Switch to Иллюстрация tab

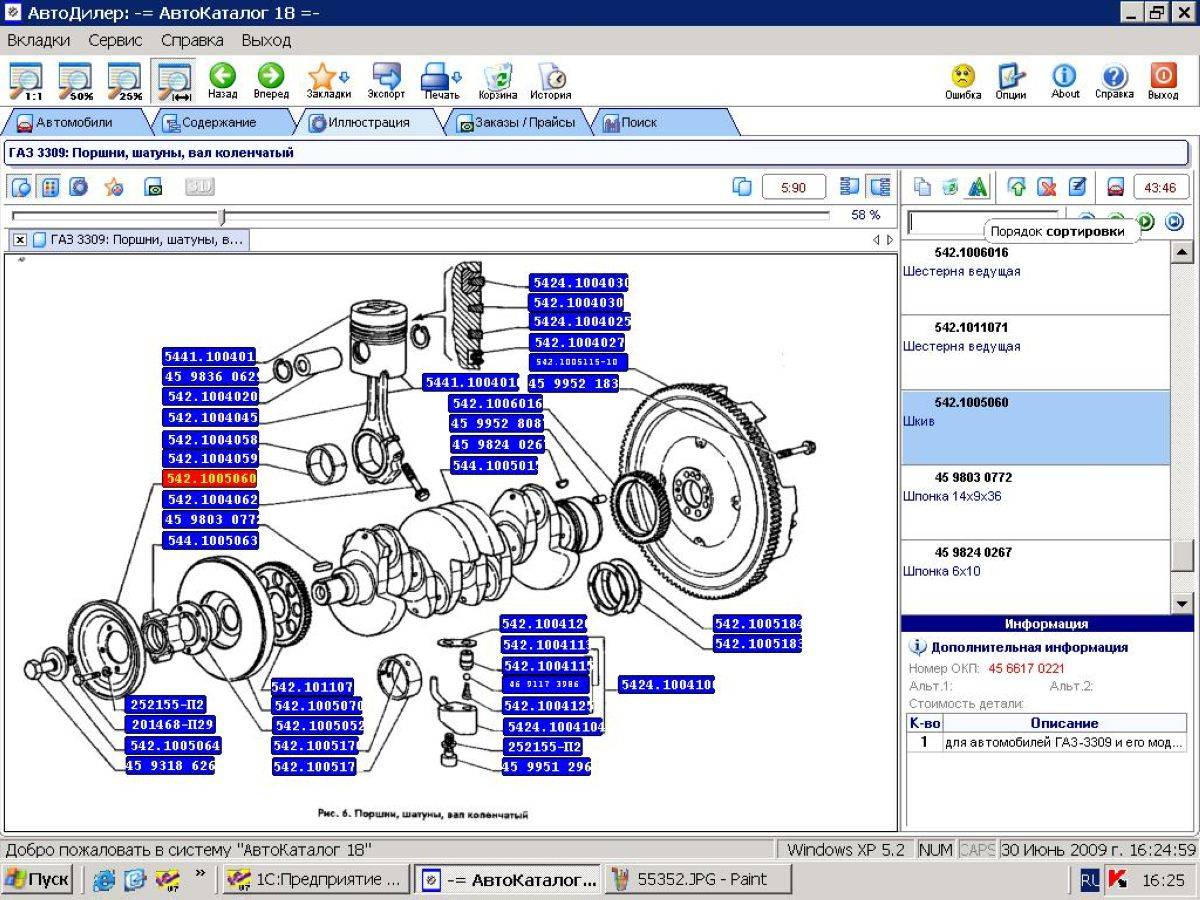pos(370,122)
